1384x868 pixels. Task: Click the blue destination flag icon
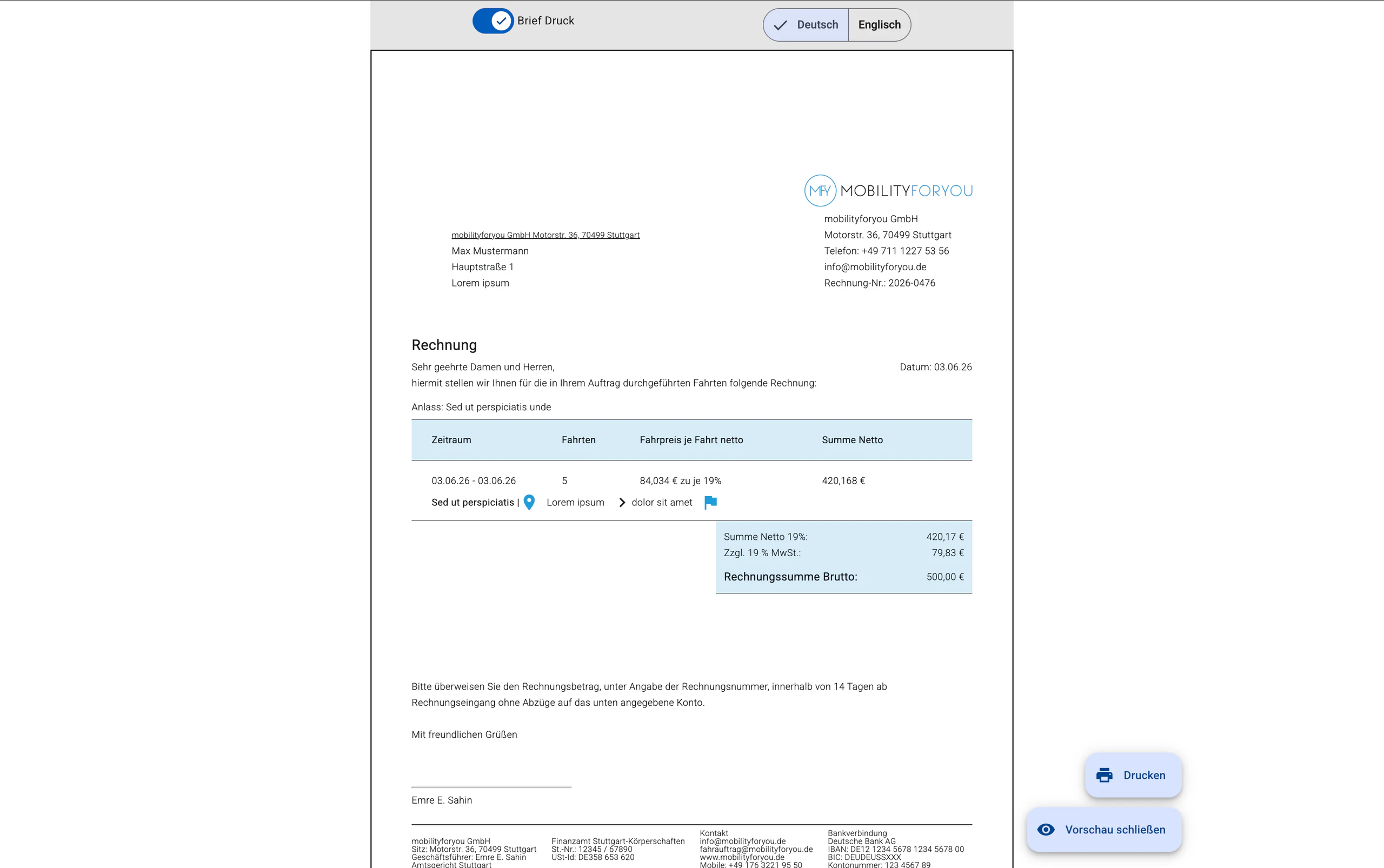click(710, 502)
